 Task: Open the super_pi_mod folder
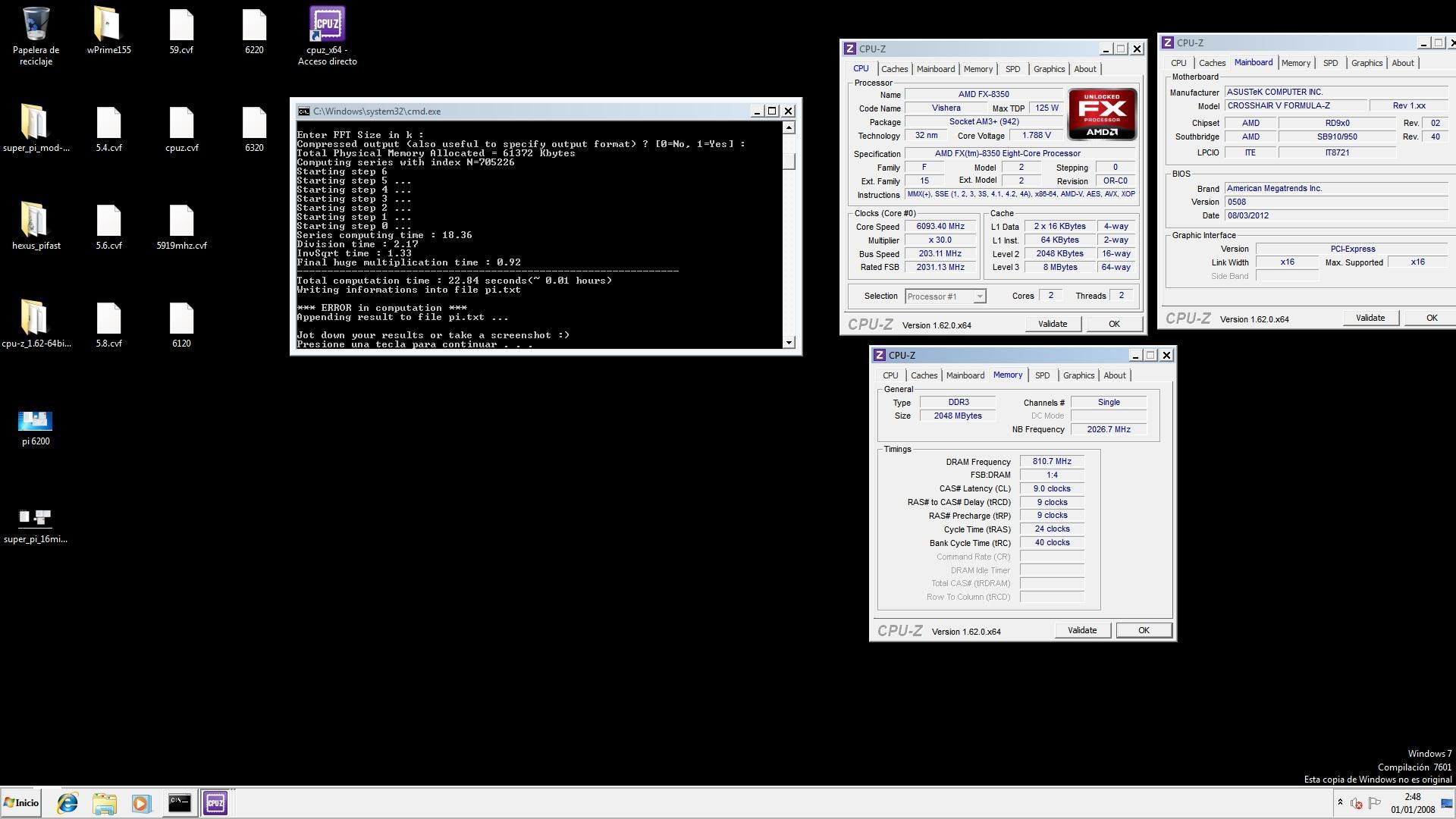pos(36,128)
